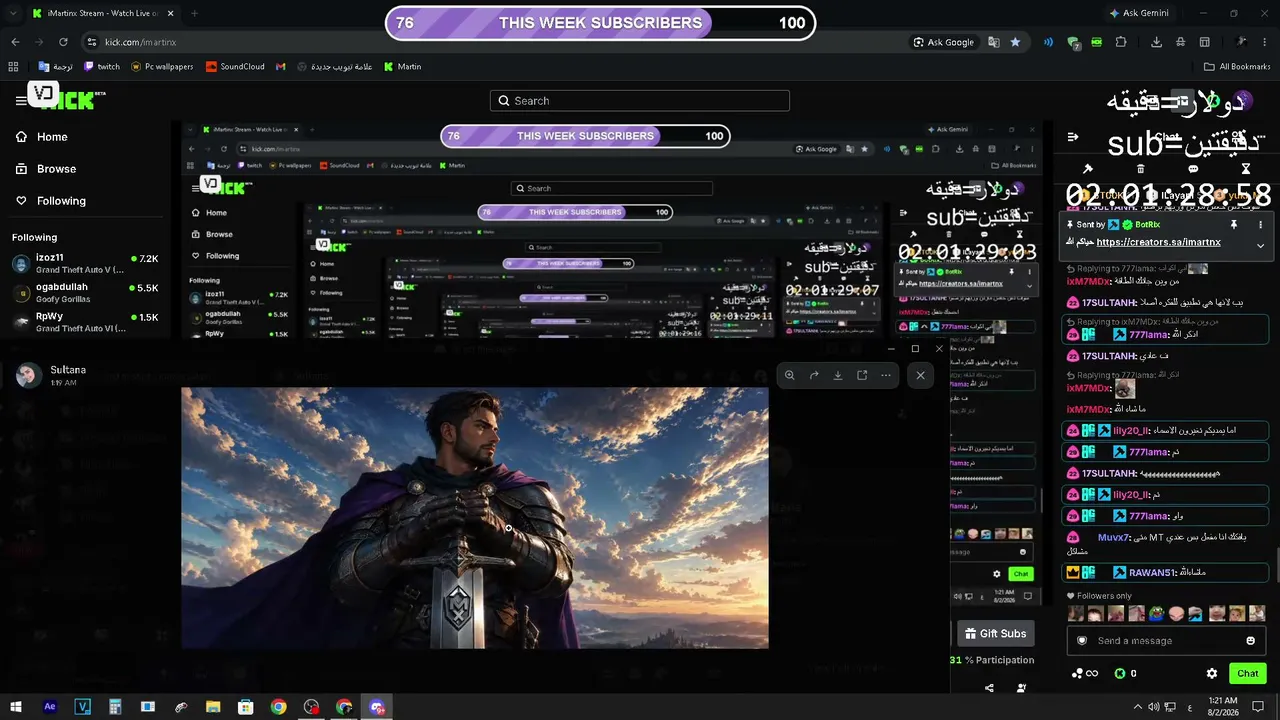The width and height of the screenshot is (1280, 720).
Task: Expand the pinned BotRix message chevron
Action: tap(1260, 245)
